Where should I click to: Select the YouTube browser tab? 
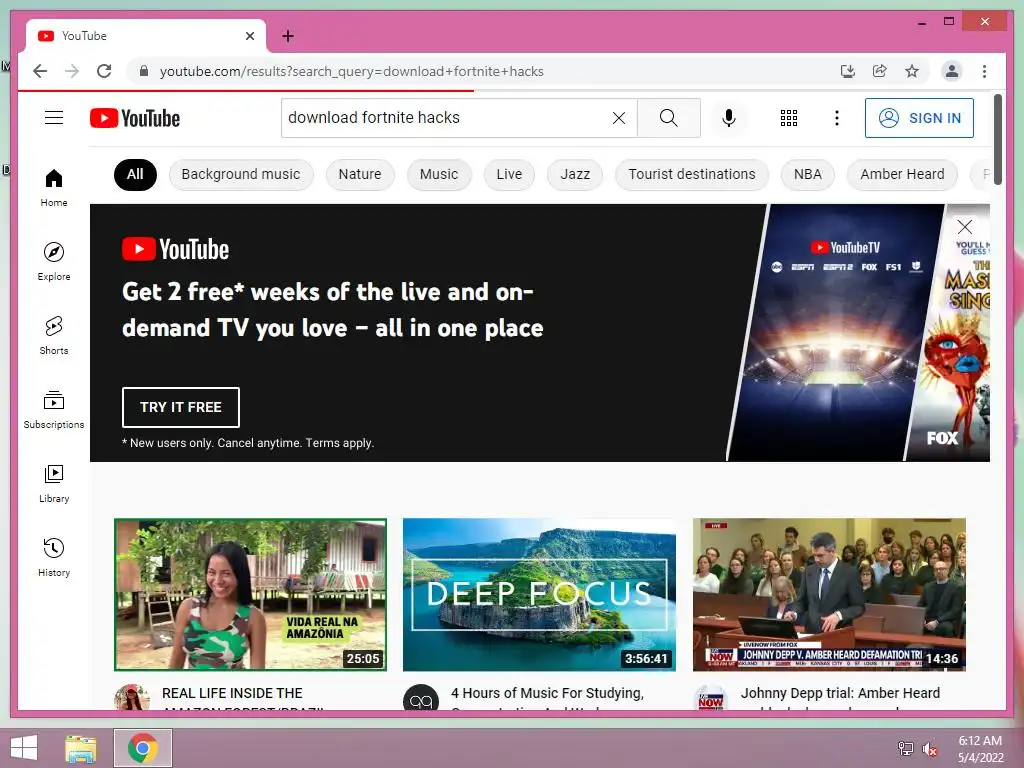click(x=146, y=36)
